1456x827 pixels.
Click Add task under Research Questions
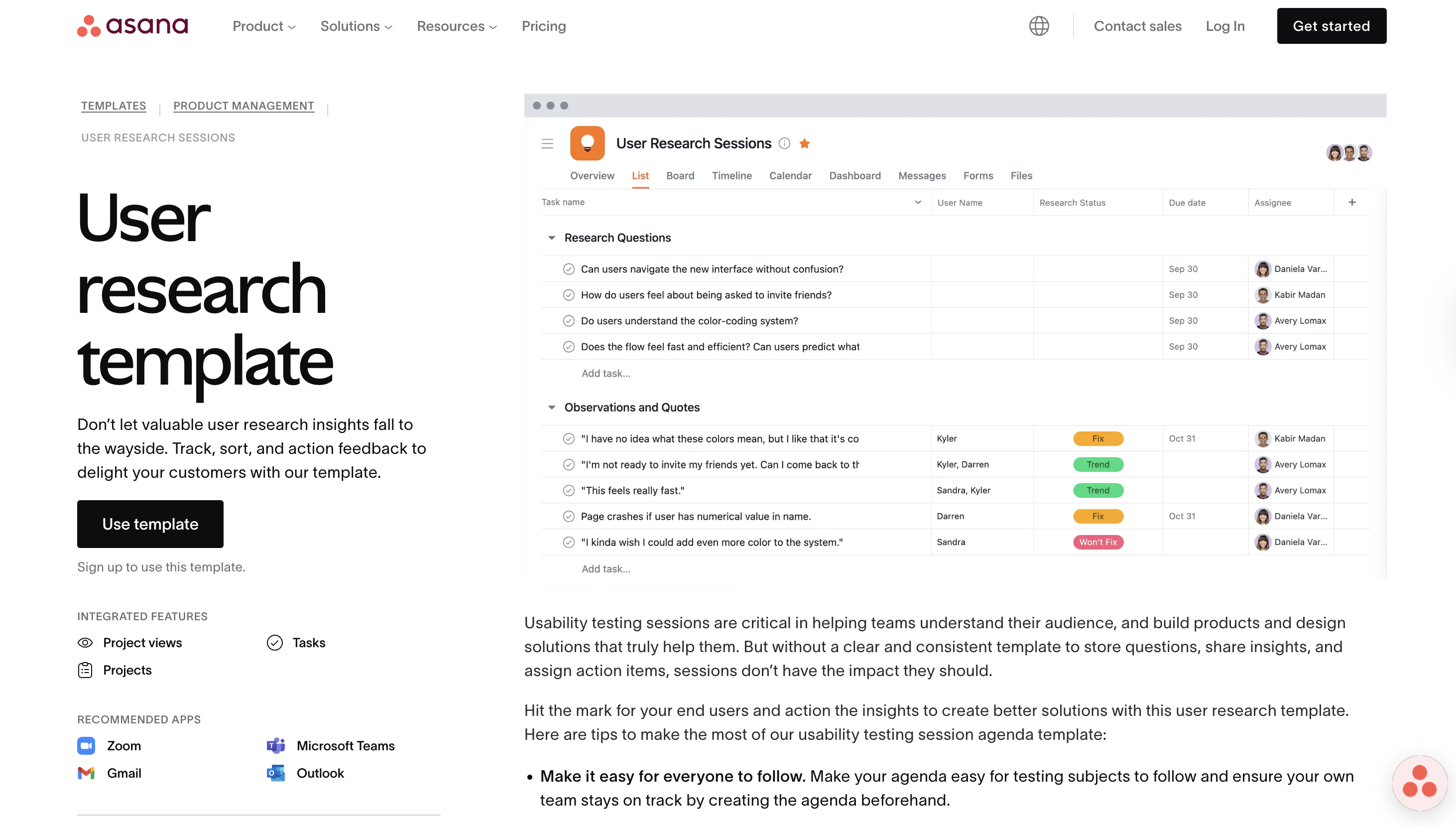point(605,373)
